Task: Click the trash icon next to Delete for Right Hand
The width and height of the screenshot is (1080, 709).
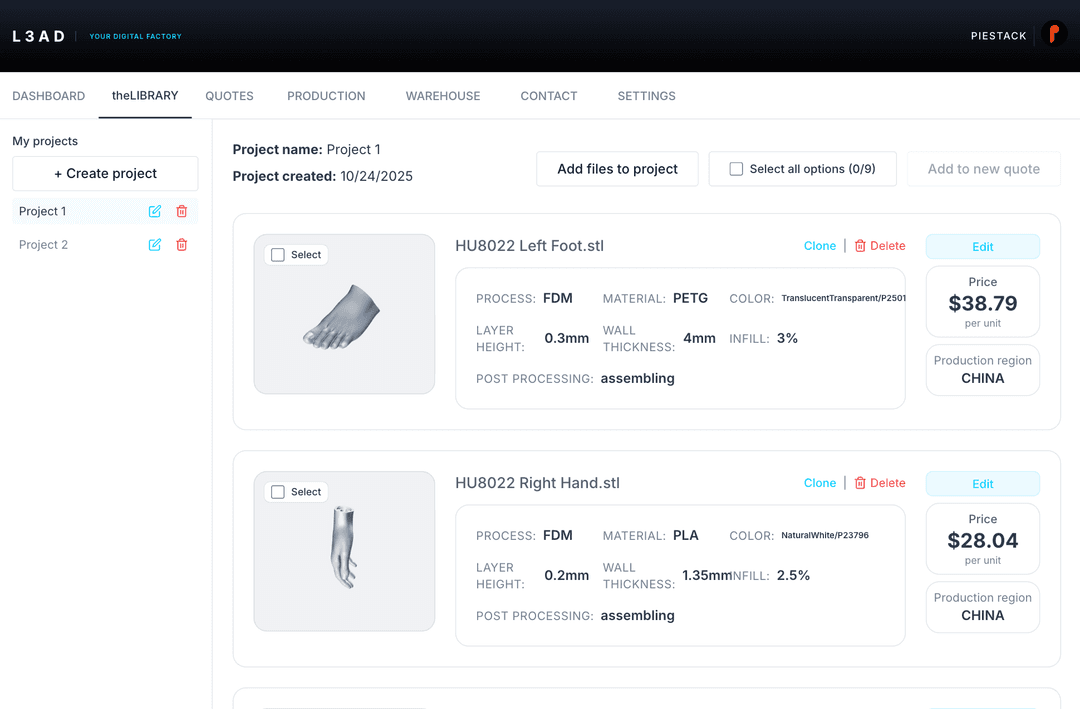Action: click(861, 483)
